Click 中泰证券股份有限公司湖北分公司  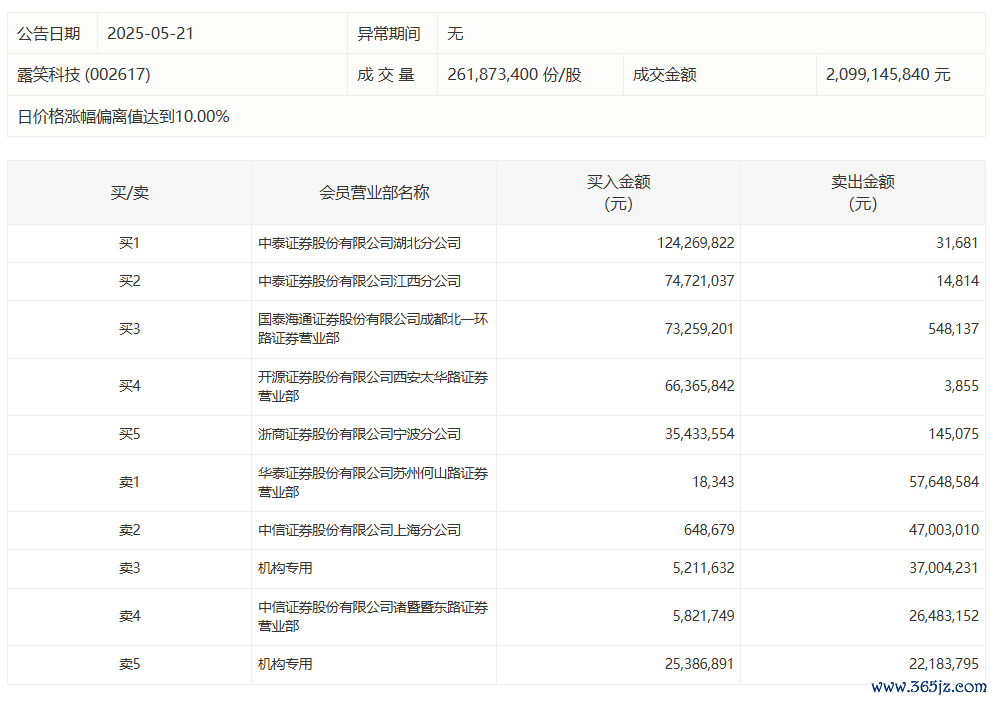click(359, 243)
